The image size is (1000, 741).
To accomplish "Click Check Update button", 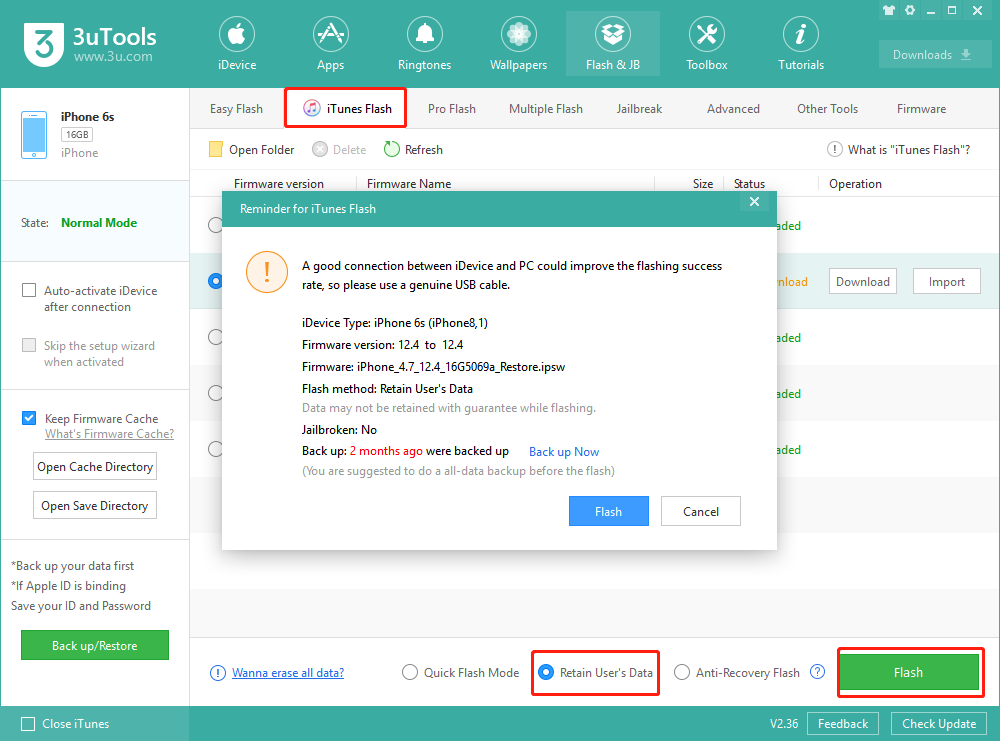I will [939, 724].
